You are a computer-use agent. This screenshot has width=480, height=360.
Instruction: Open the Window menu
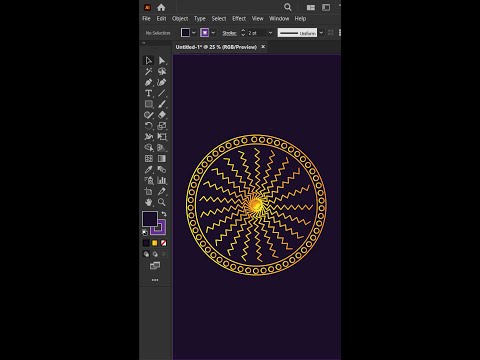click(x=279, y=19)
